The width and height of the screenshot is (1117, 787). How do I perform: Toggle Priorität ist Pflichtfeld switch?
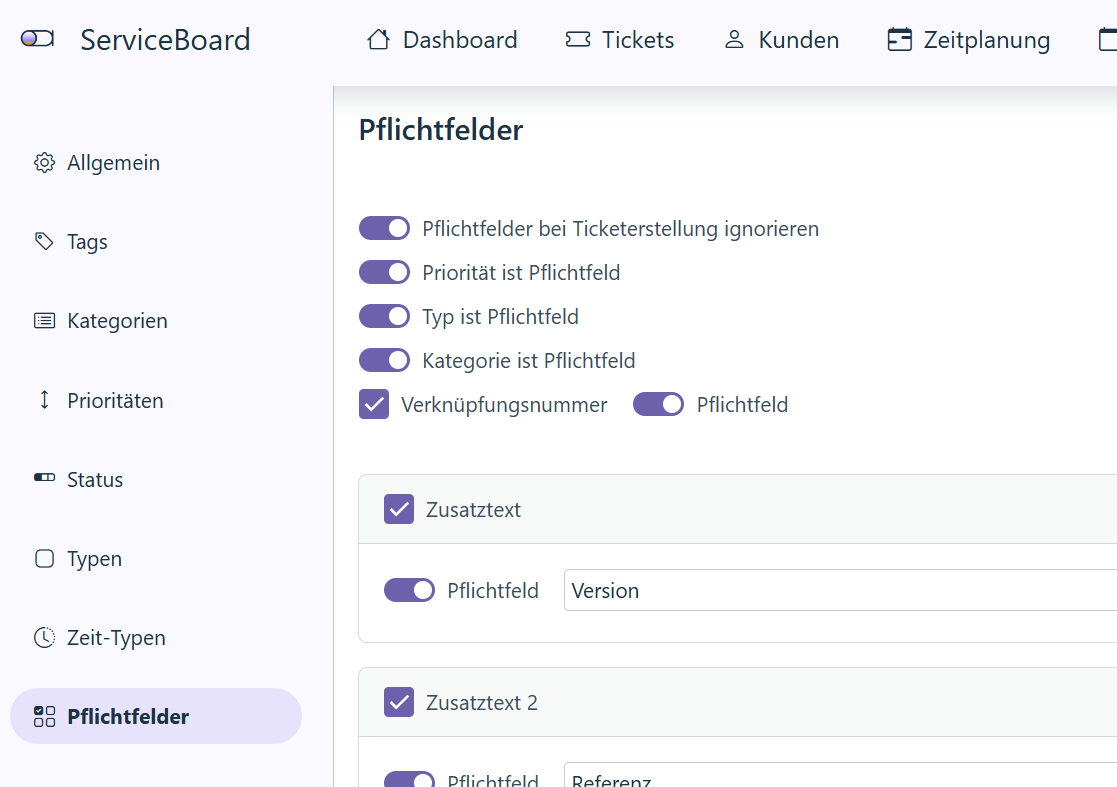pyautogui.click(x=384, y=272)
